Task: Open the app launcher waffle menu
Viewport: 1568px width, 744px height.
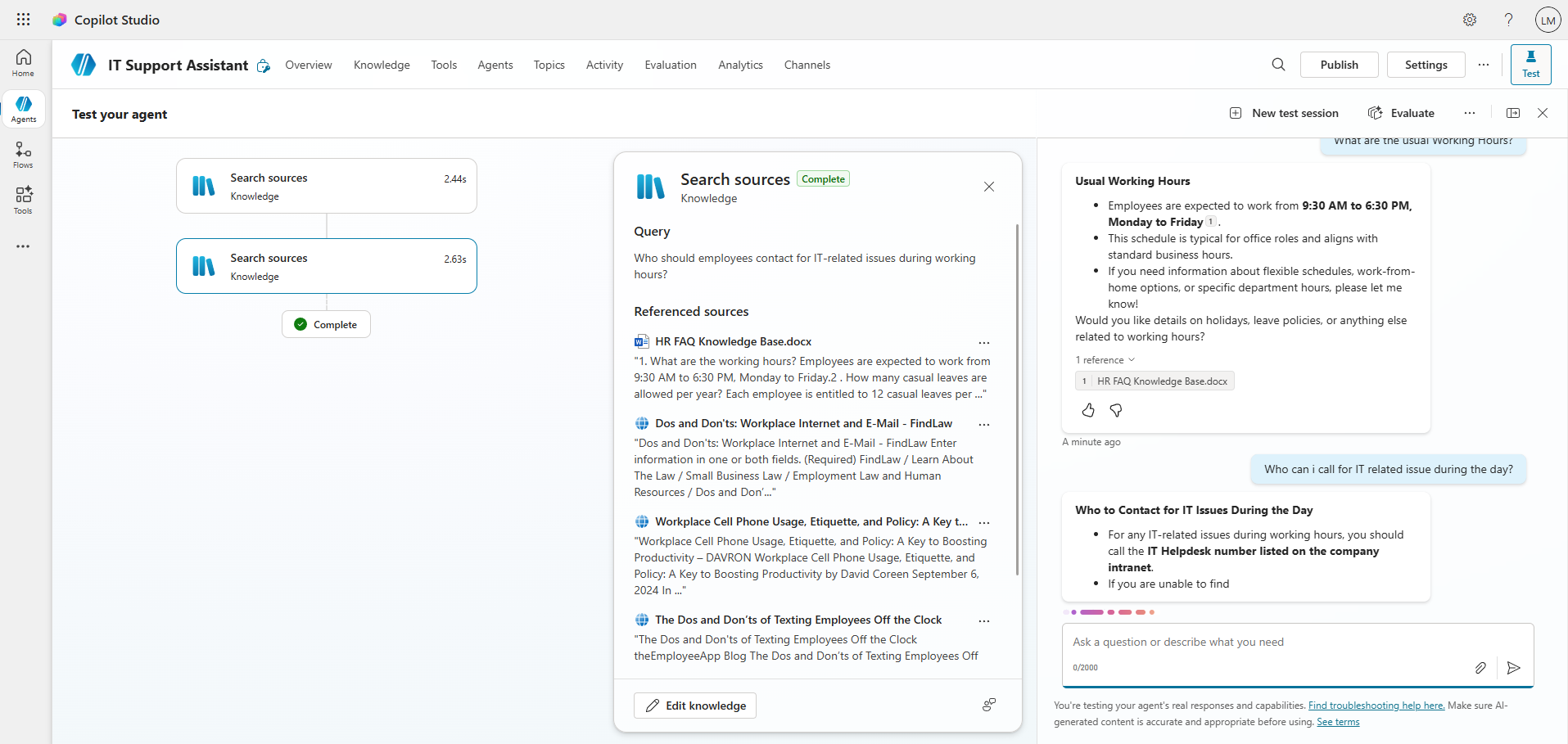Action: click(23, 19)
